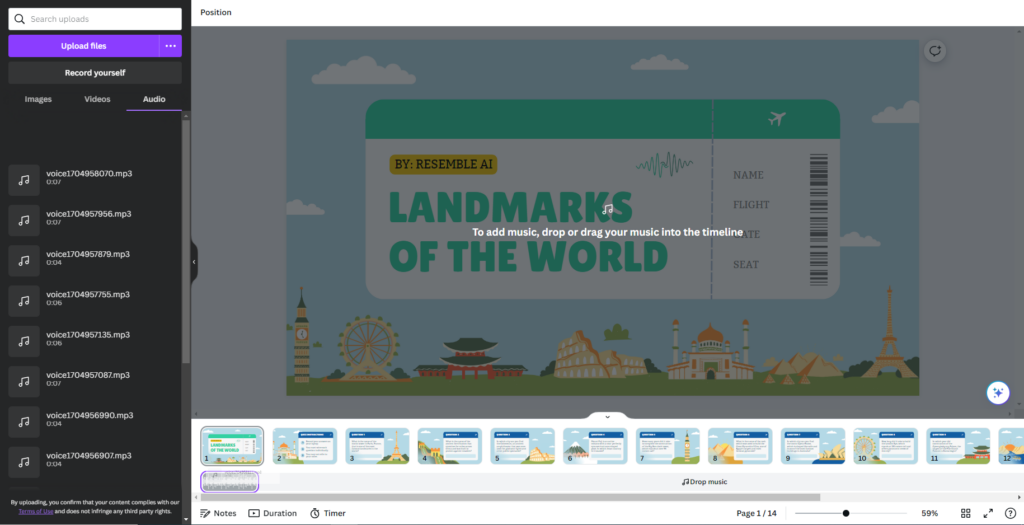Click the Drop music track area
Viewport: 1024px width, 525px height.
click(x=704, y=482)
